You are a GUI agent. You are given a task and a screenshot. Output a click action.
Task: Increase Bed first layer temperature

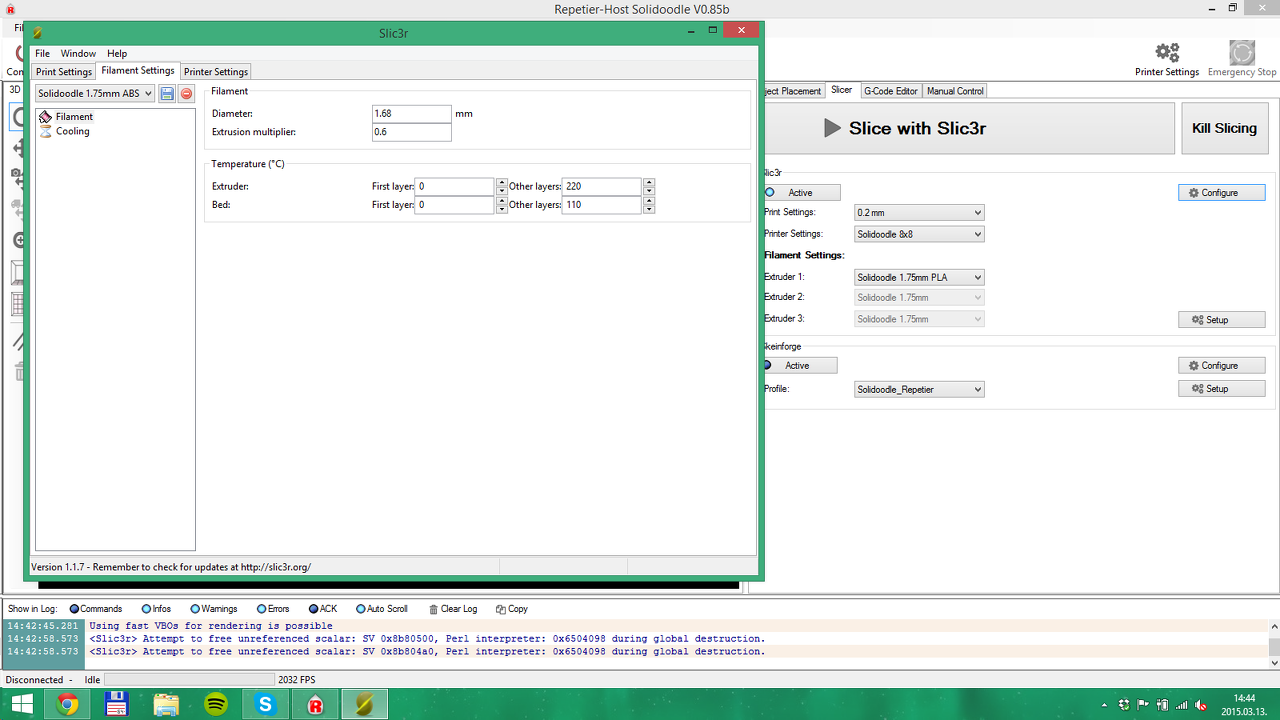pyautogui.click(x=501, y=201)
